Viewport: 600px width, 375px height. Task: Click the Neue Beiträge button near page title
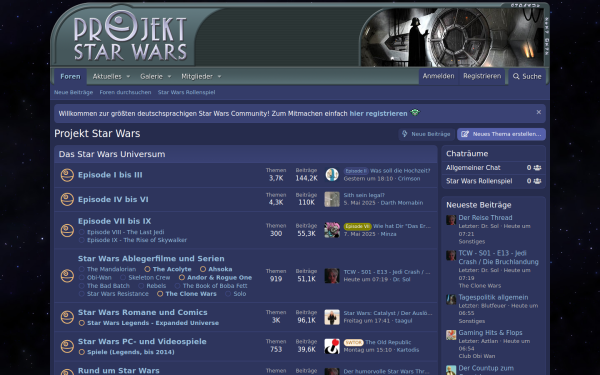point(426,134)
